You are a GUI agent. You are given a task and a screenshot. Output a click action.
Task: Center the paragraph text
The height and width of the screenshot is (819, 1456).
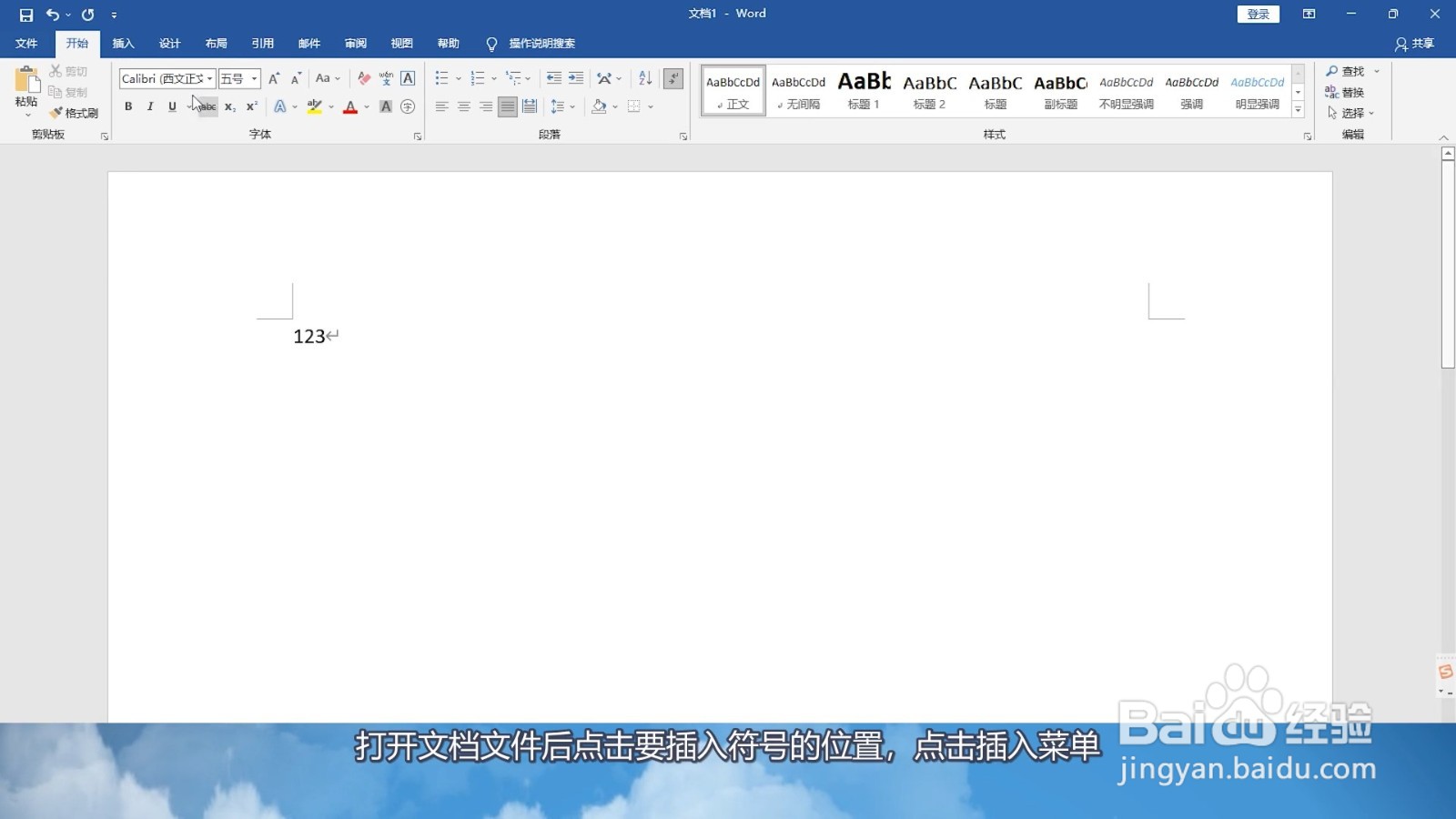(x=463, y=106)
